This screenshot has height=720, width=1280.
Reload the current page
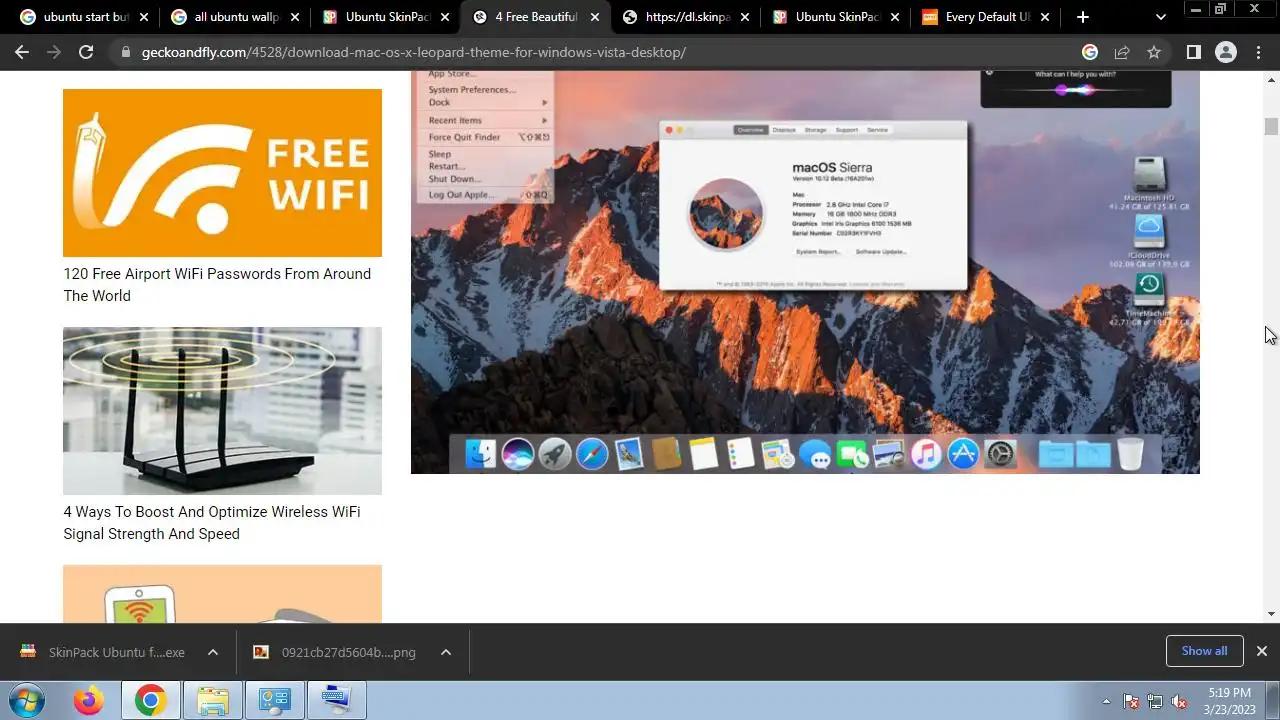pyautogui.click(x=86, y=52)
